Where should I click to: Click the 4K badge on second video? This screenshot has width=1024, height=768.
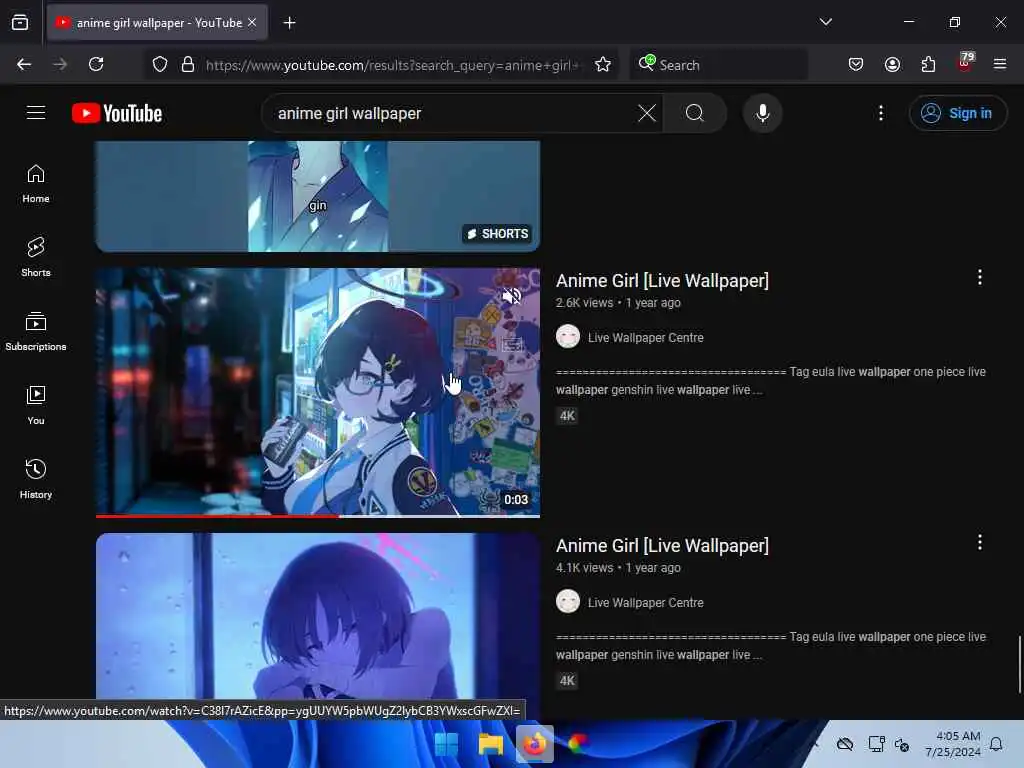click(x=567, y=680)
